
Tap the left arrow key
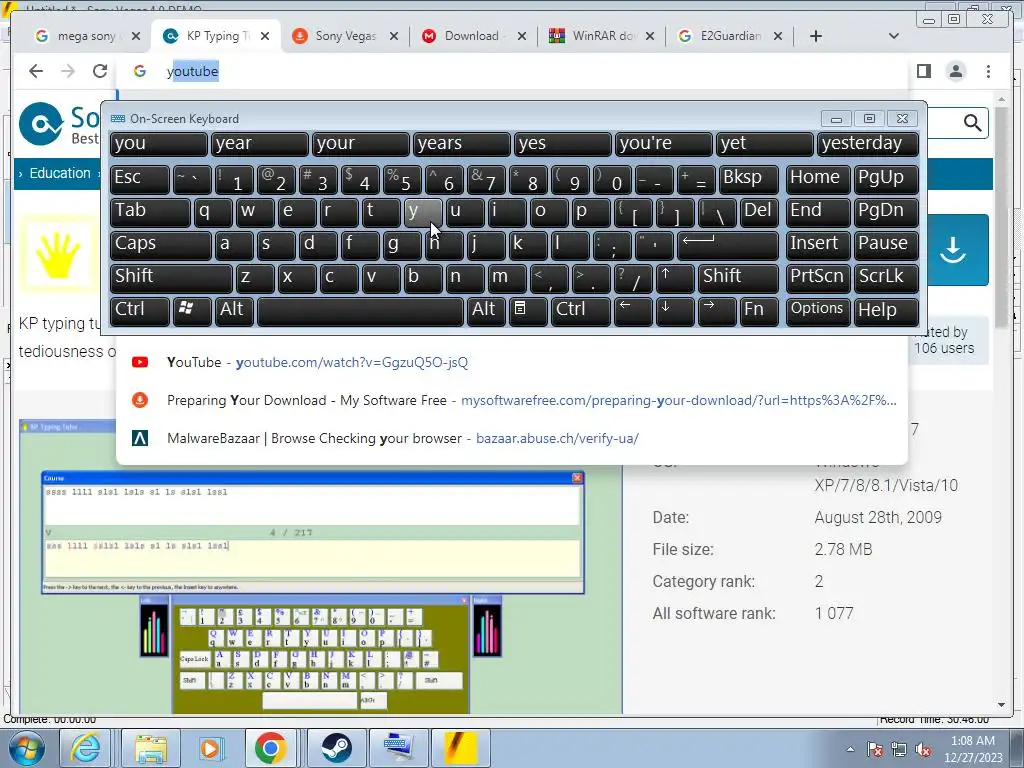[633, 311]
